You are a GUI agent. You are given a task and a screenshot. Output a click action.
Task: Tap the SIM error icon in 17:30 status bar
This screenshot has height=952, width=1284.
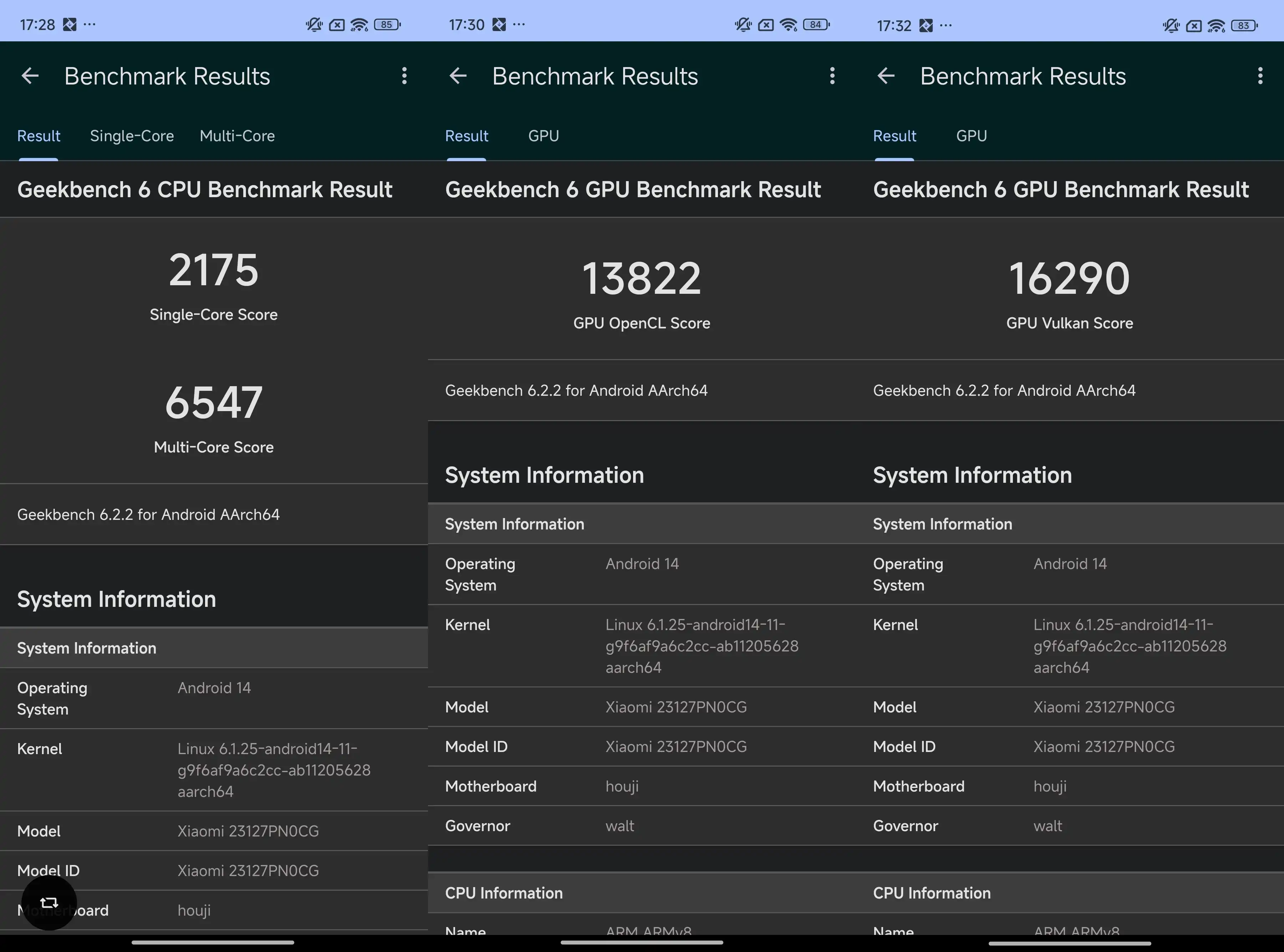click(766, 25)
